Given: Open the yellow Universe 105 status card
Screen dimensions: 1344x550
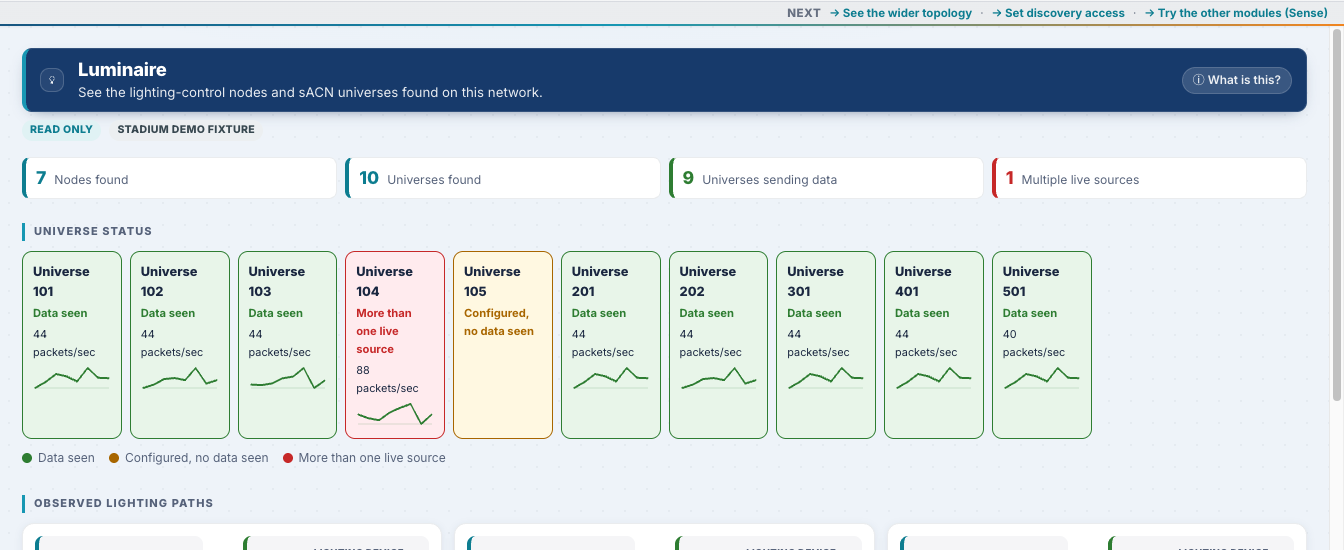Looking at the screenshot, I should pos(503,345).
